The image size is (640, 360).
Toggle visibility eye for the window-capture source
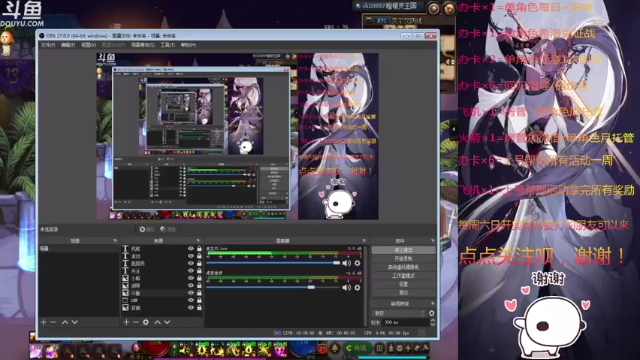191,300
